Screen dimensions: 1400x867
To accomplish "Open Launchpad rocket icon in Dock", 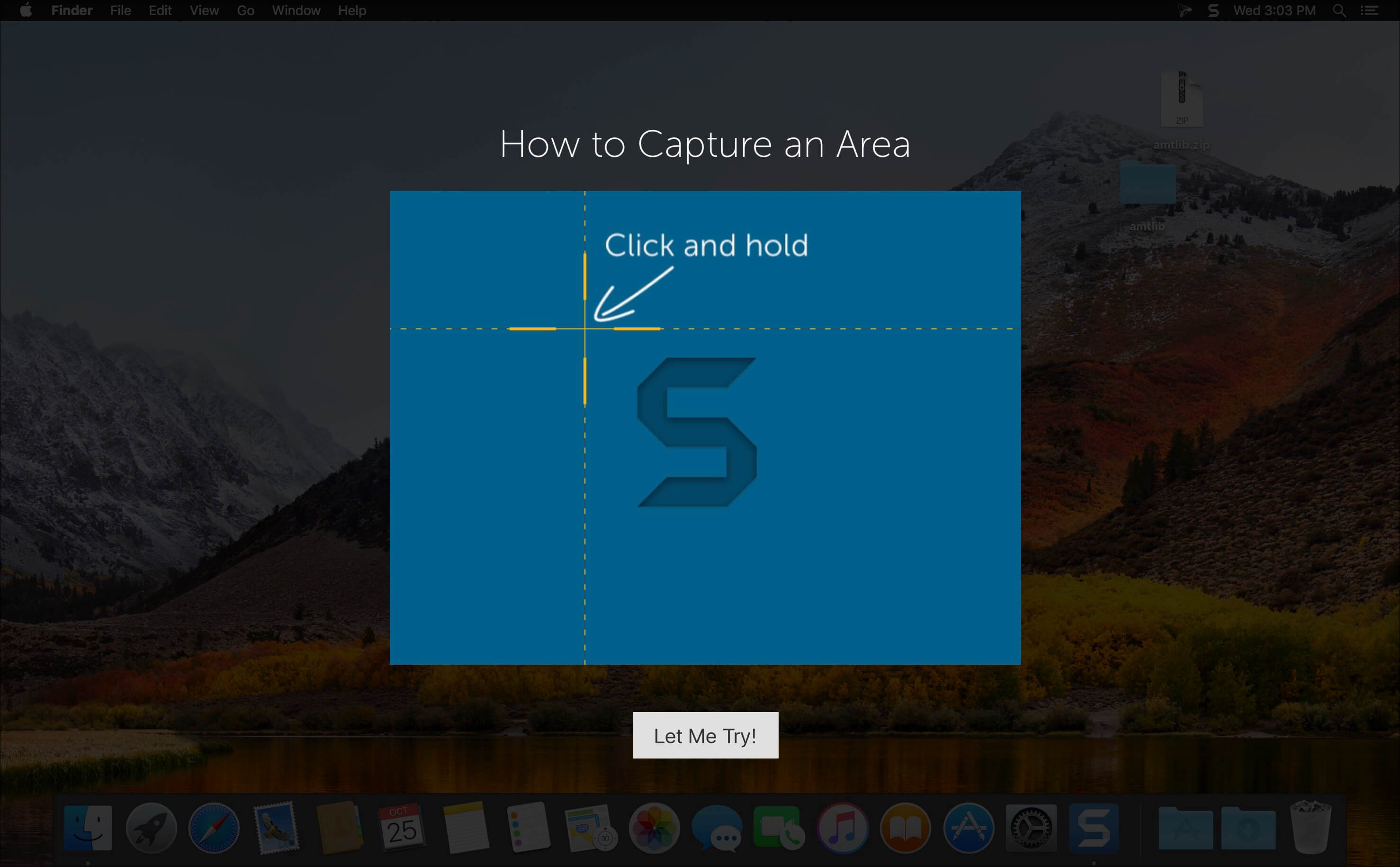I will 151,827.
